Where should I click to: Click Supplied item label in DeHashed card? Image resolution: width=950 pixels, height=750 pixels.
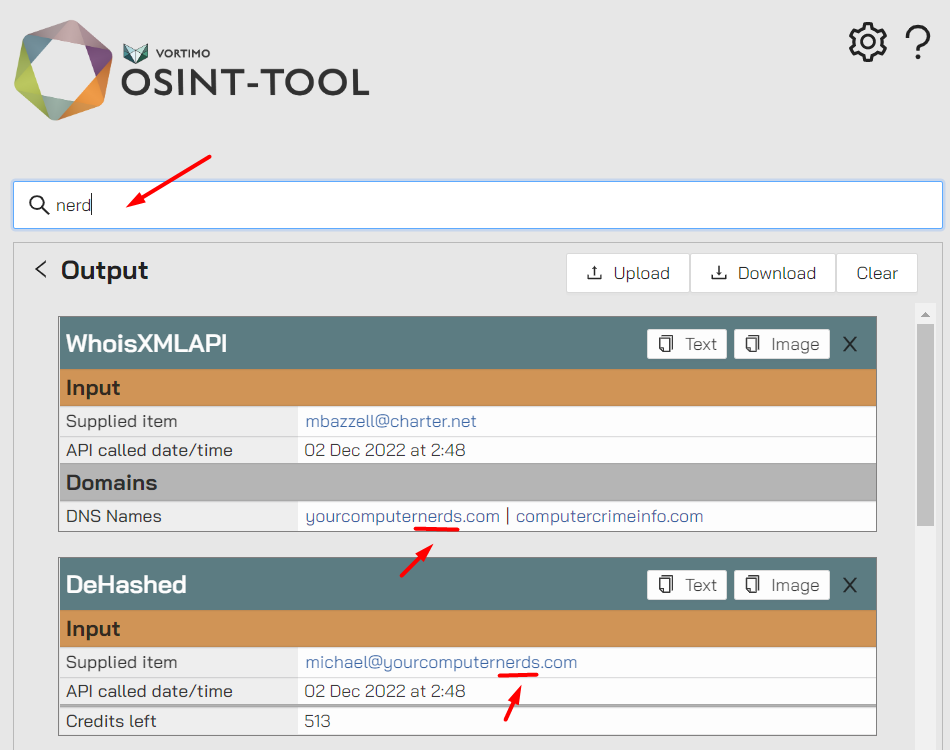121,662
